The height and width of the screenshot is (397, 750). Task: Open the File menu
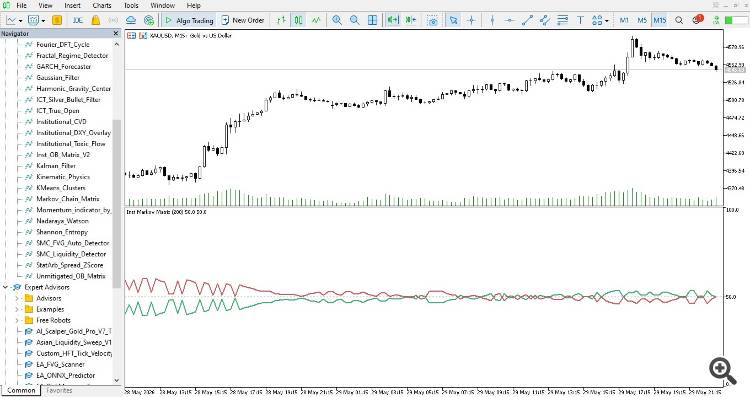[22, 6]
